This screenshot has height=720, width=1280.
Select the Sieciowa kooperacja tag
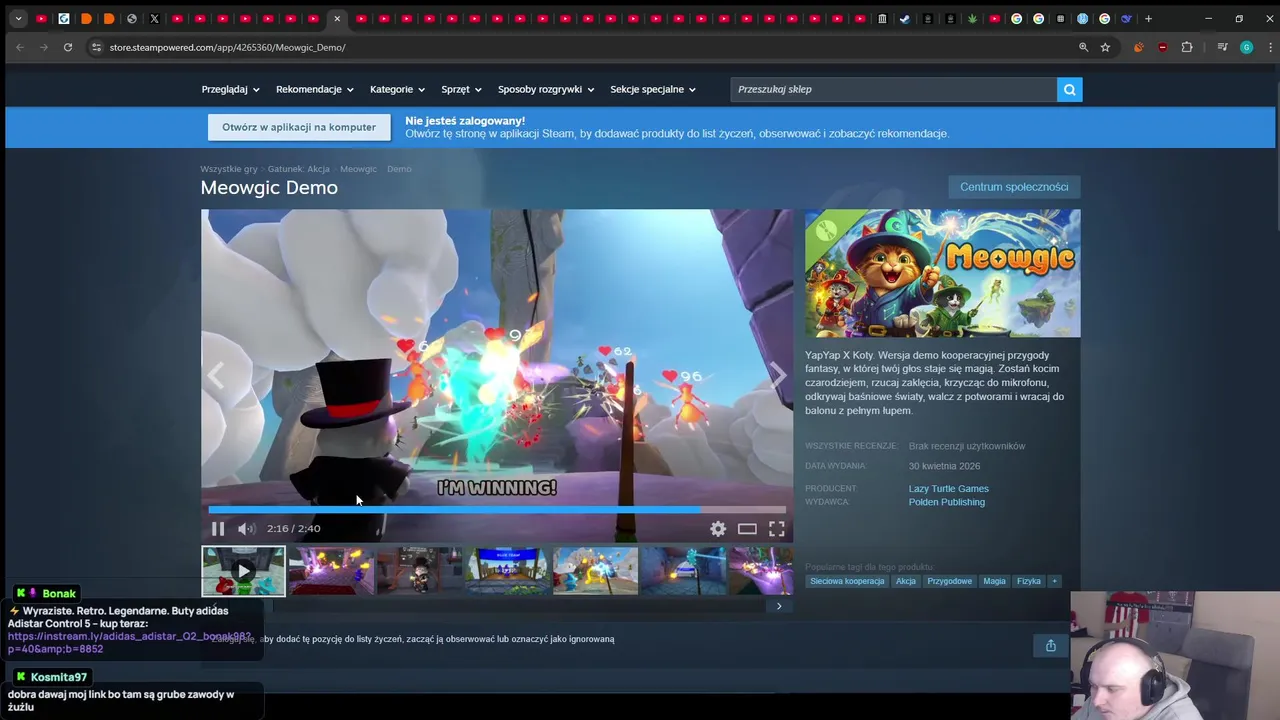[847, 581]
